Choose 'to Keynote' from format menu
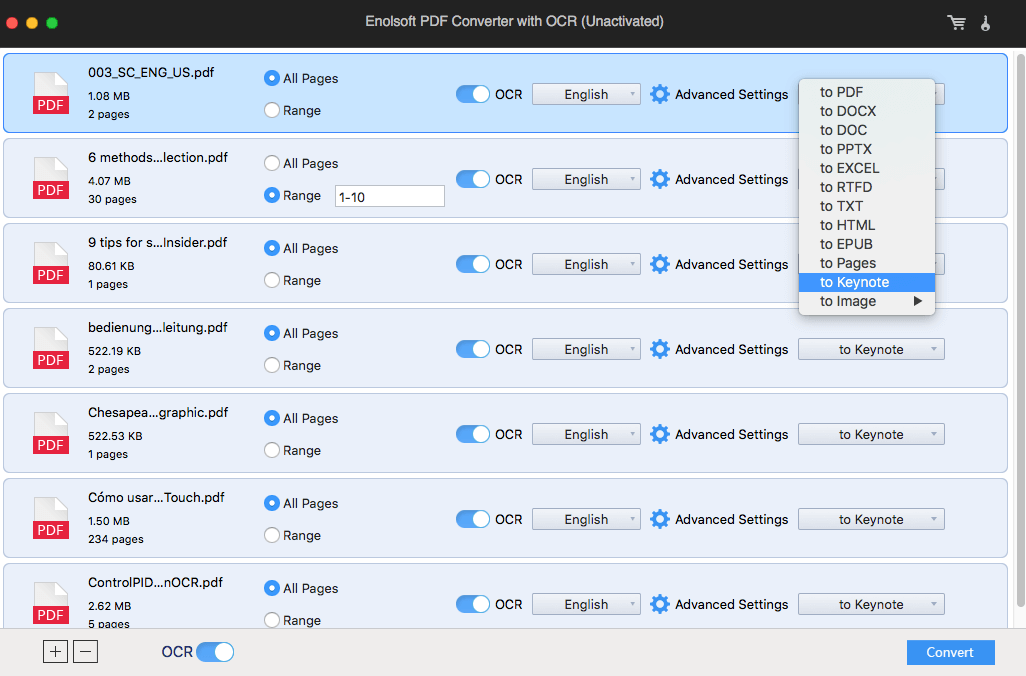Screen dimensions: 1026x676 click(x=866, y=282)
